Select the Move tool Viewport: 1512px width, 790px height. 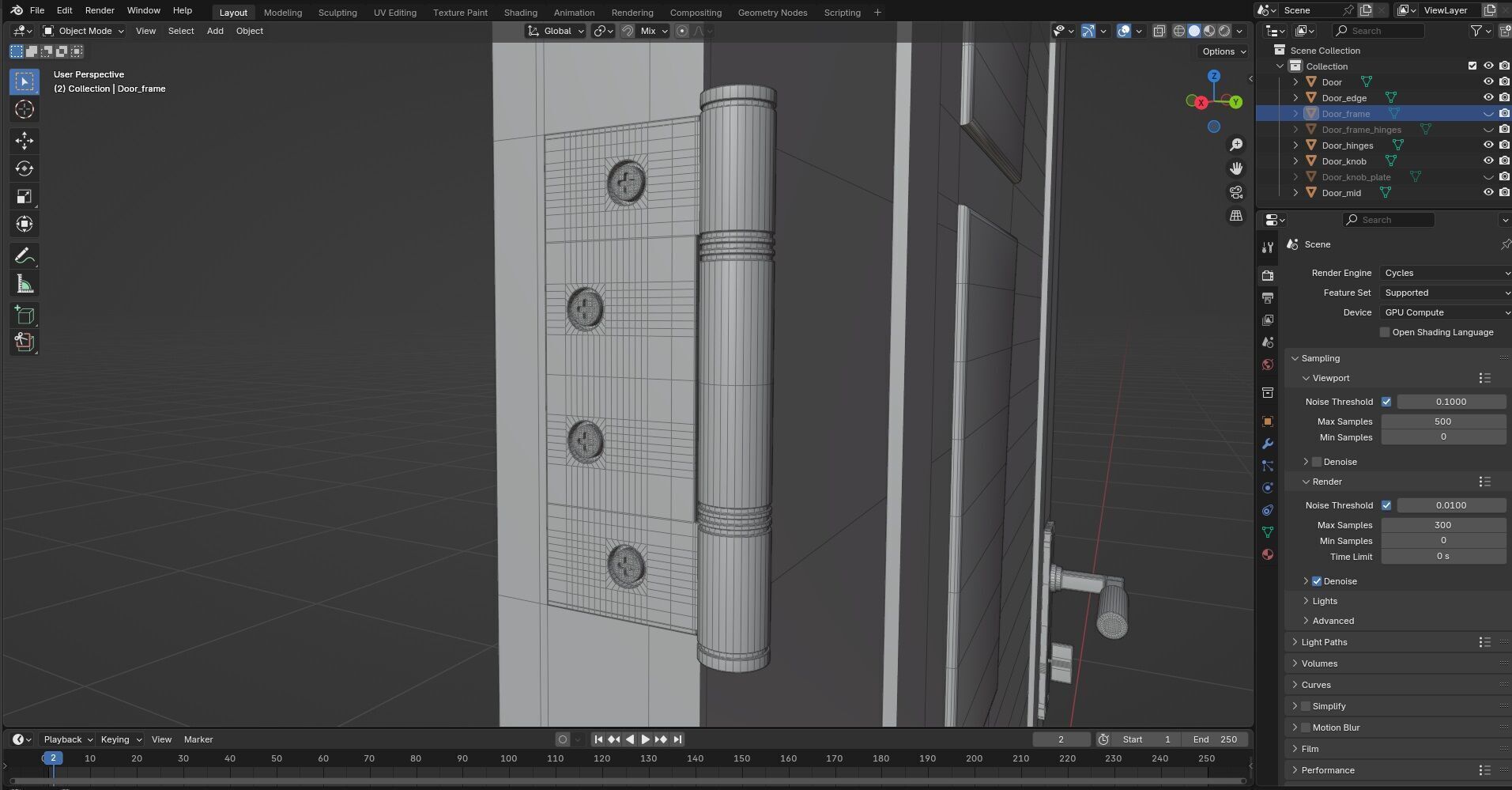click(25, 141)
